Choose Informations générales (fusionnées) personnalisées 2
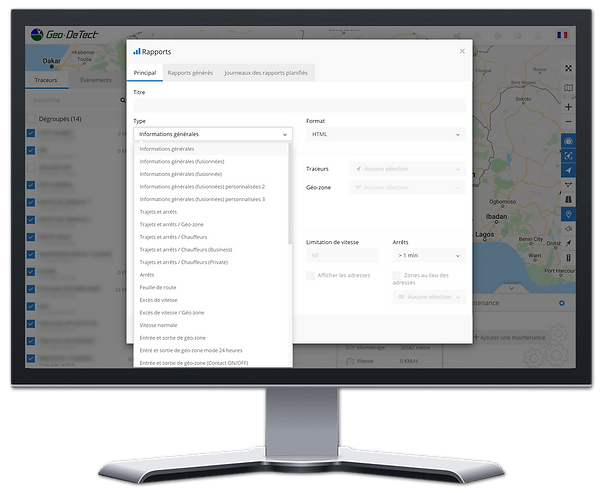 210,187
